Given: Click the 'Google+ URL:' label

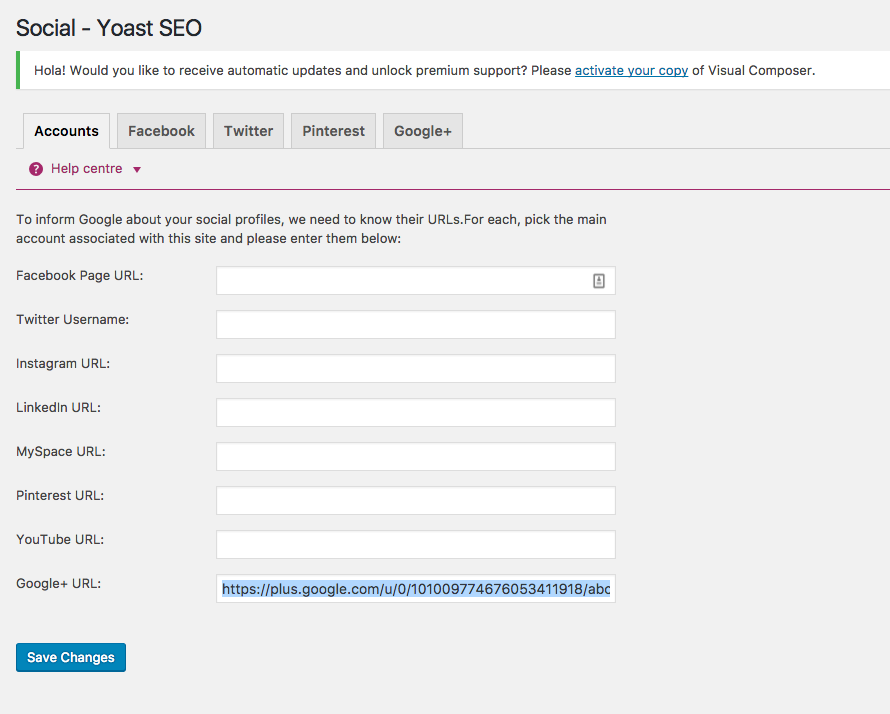Looking at the screenshot, I should coord(58,583).
